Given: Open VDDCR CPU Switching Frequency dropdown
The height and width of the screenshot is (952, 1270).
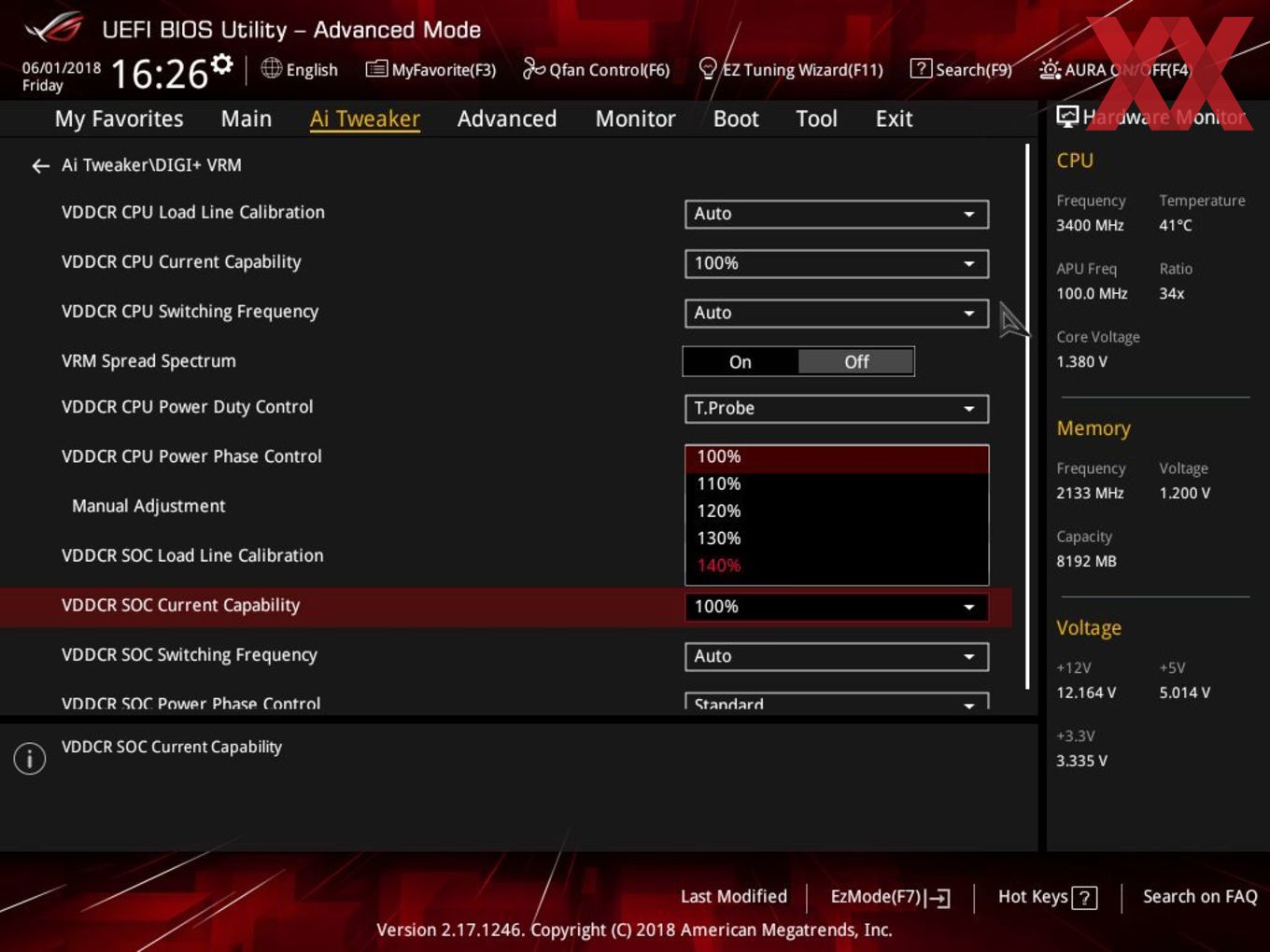Looking at the screenshot, I should pos(836,313).
